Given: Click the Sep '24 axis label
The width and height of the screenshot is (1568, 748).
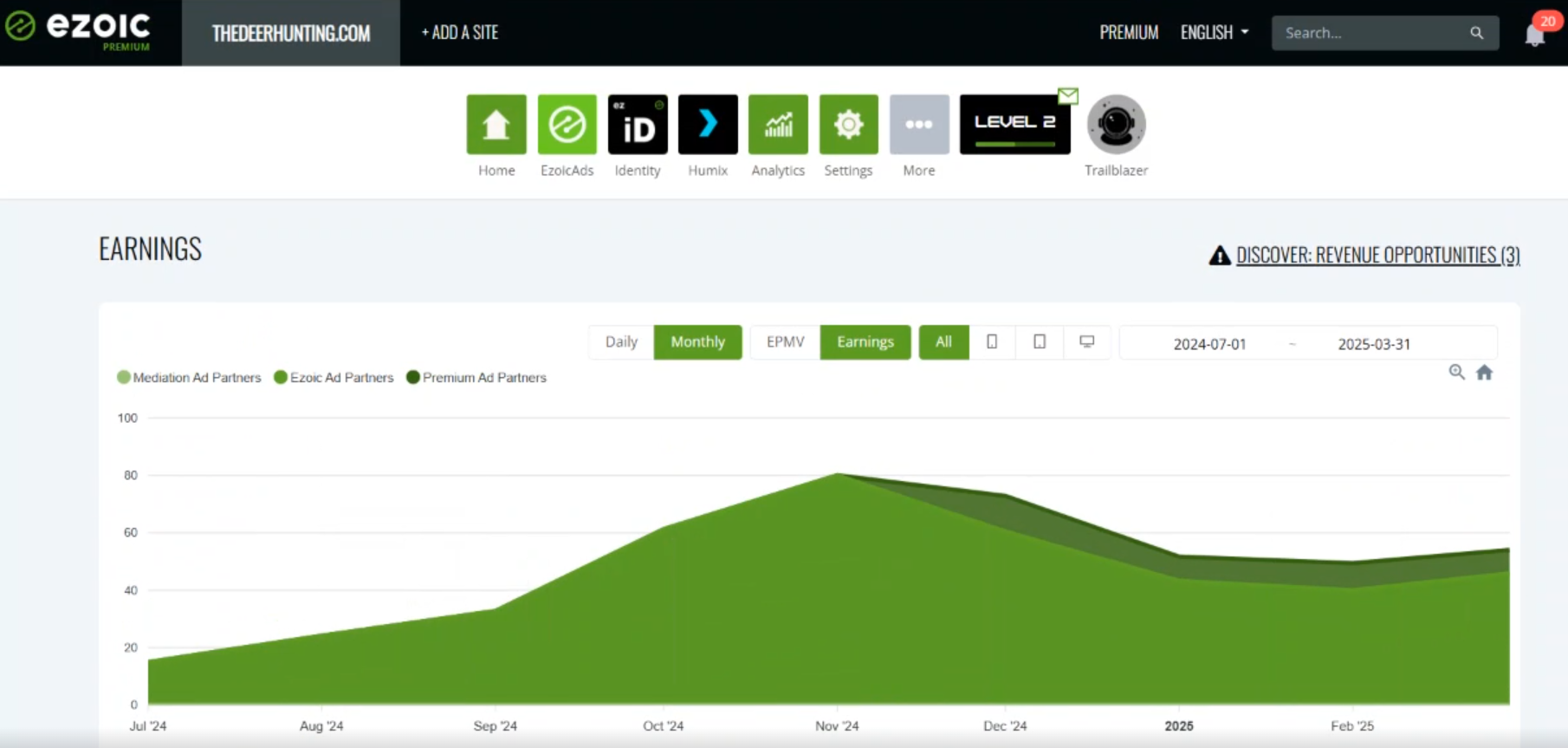Looking at the screenshot, I should pyautogui.click(x=496, y=725).
